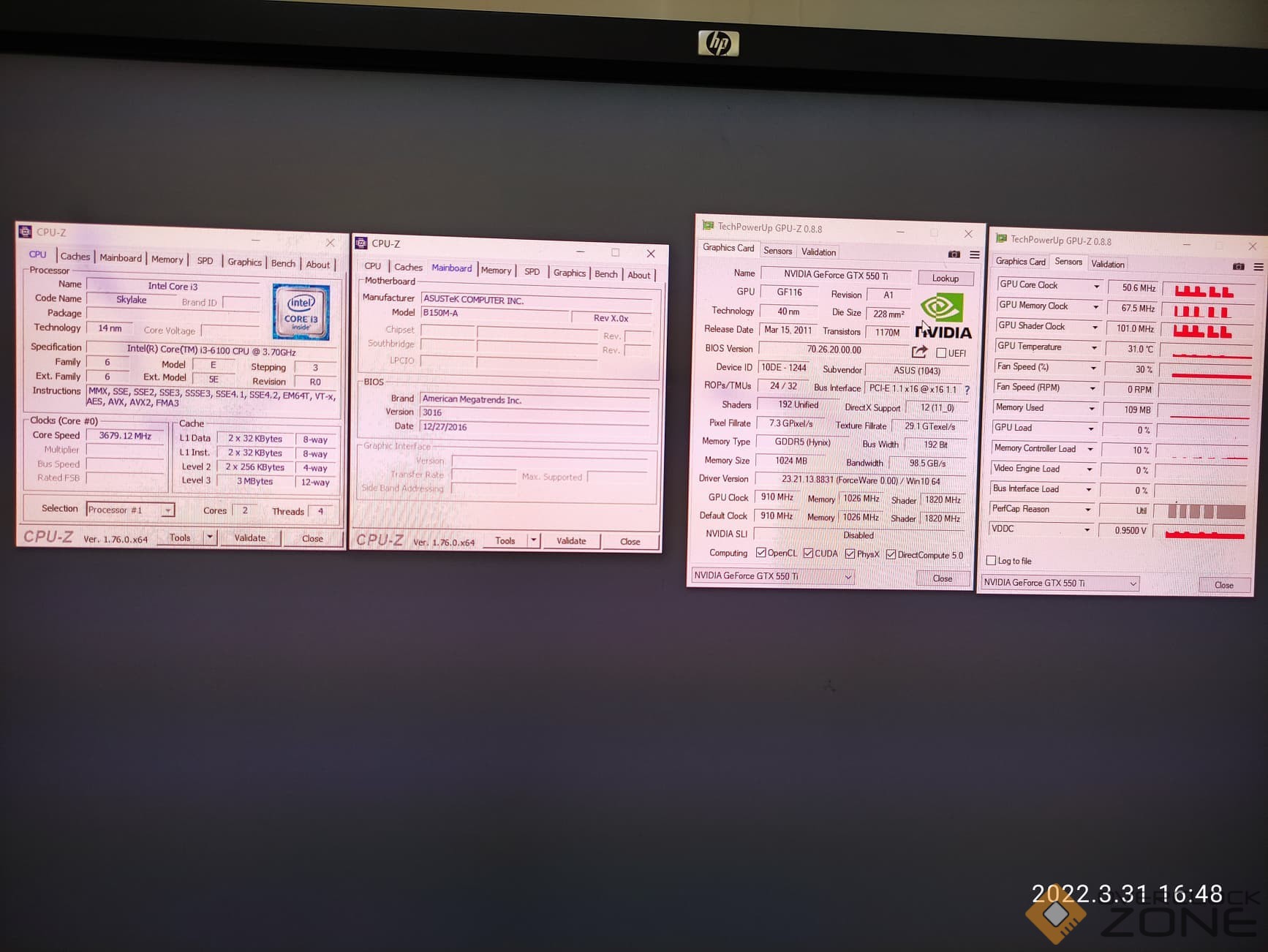Screen dimensions: 1268x952
Task: Open the VDDC sensor dropdown
Action: coord(1087,530)
